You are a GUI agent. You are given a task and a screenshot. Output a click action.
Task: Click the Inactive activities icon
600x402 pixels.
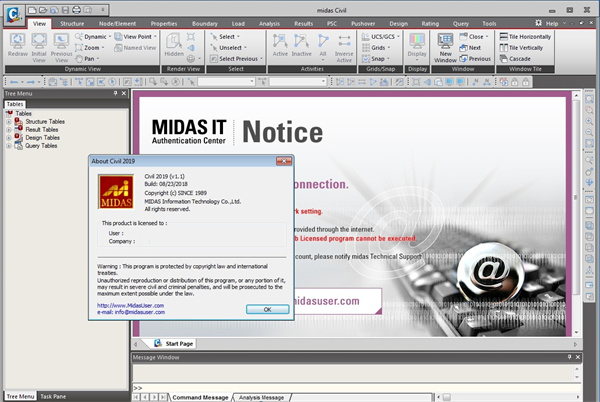click(302, 45)
